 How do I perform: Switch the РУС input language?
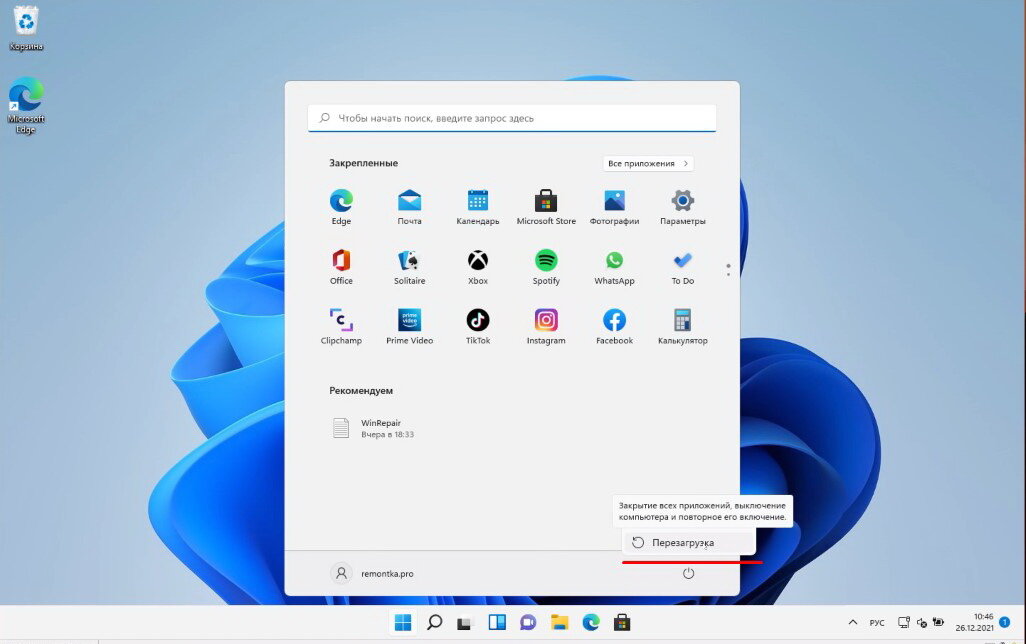click(877, 622)
